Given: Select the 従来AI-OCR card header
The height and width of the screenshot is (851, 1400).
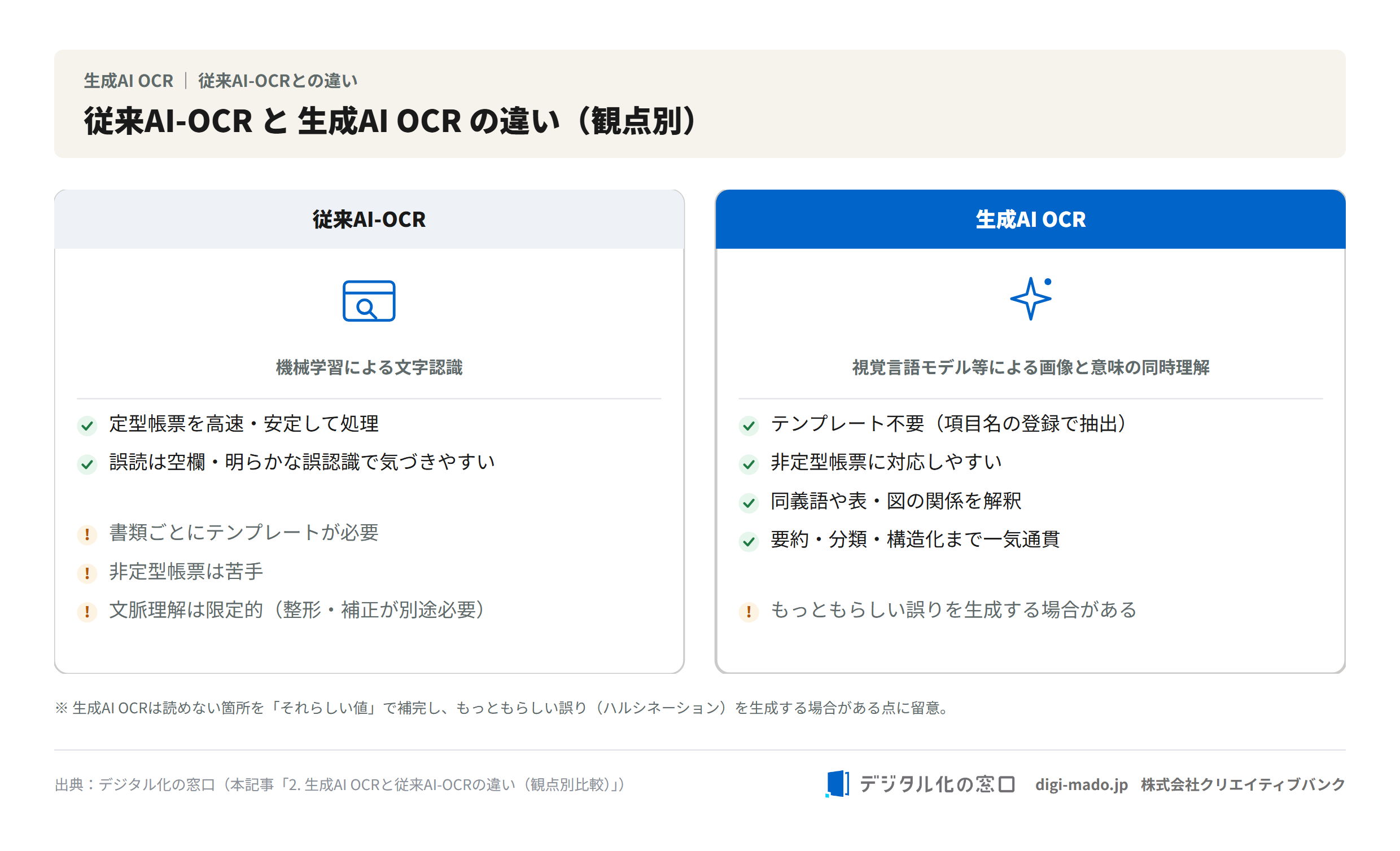Looking at the screenshot, I should coord(369,220).
